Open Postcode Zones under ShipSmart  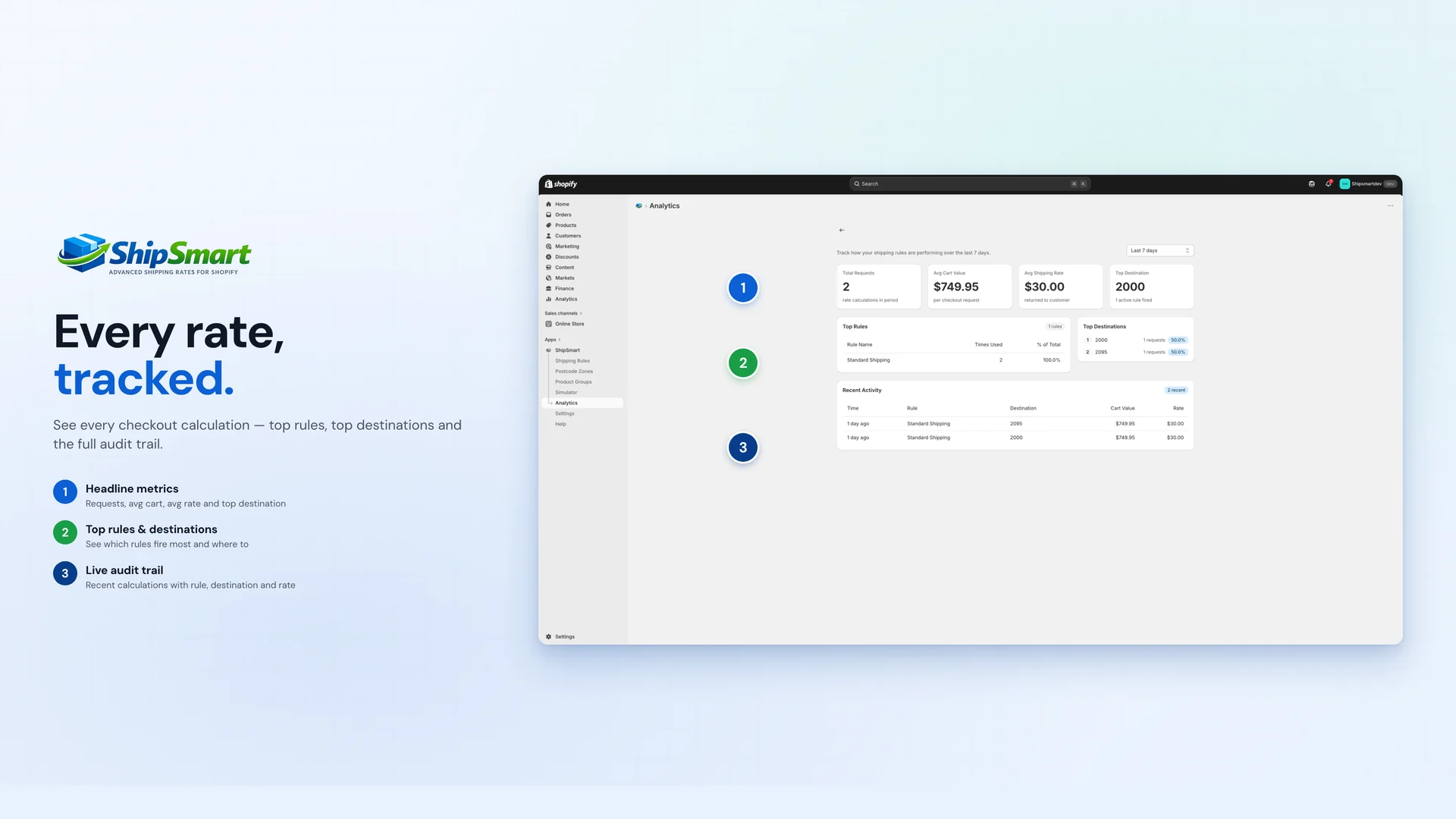(573, 372)
